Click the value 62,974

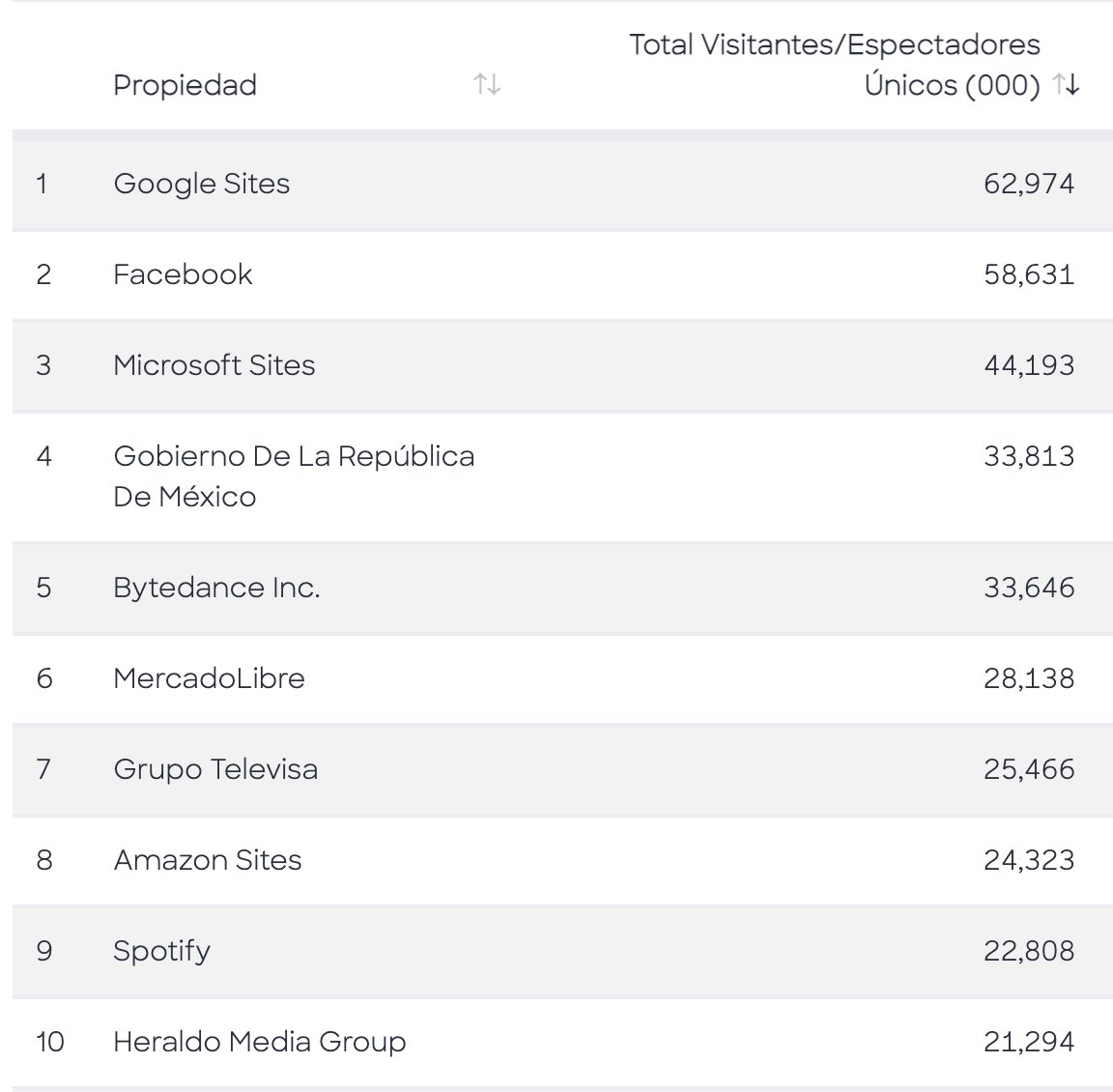(1029, 184)
